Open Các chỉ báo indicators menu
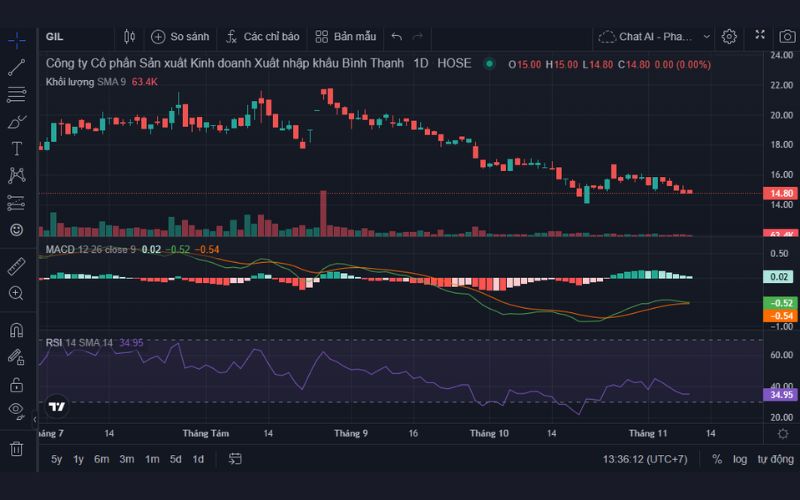This screenshot has height=500, width=800. pyautogui.click(x=263, y=37)
